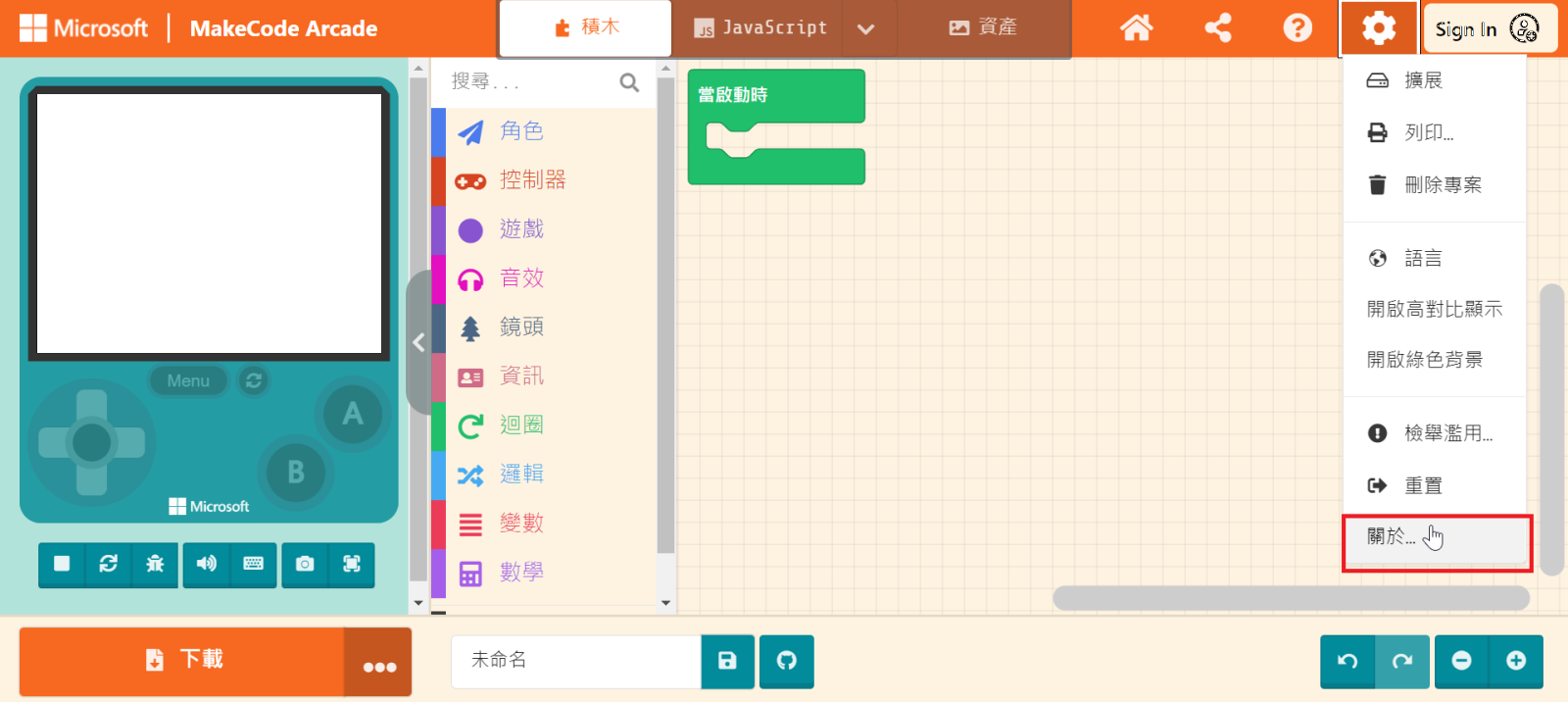Image resolution: width=1568 pixels, height=702 pixels.
Task: Open the 變數 (Variables) block category
Action: (543, 524)
